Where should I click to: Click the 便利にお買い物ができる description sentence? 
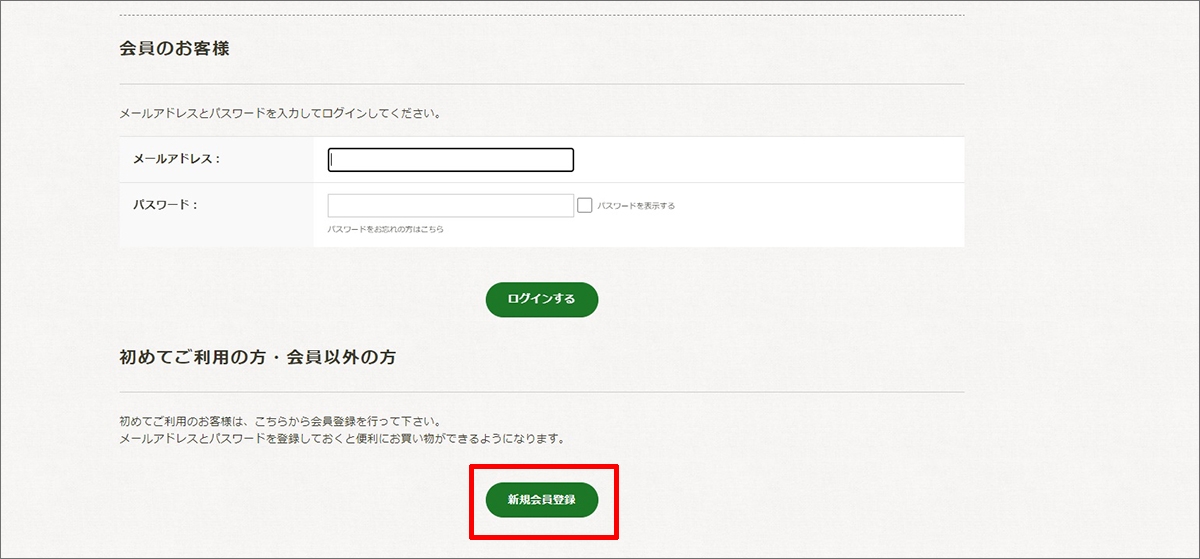[342, 439]
